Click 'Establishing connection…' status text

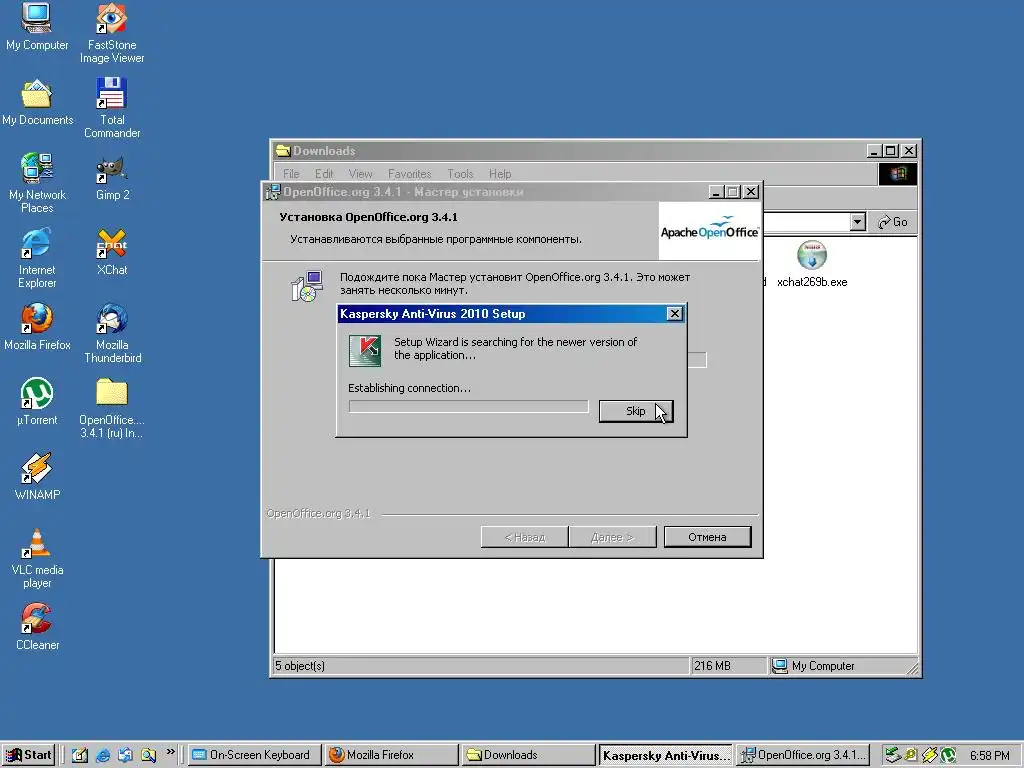[x=409, y=388]
